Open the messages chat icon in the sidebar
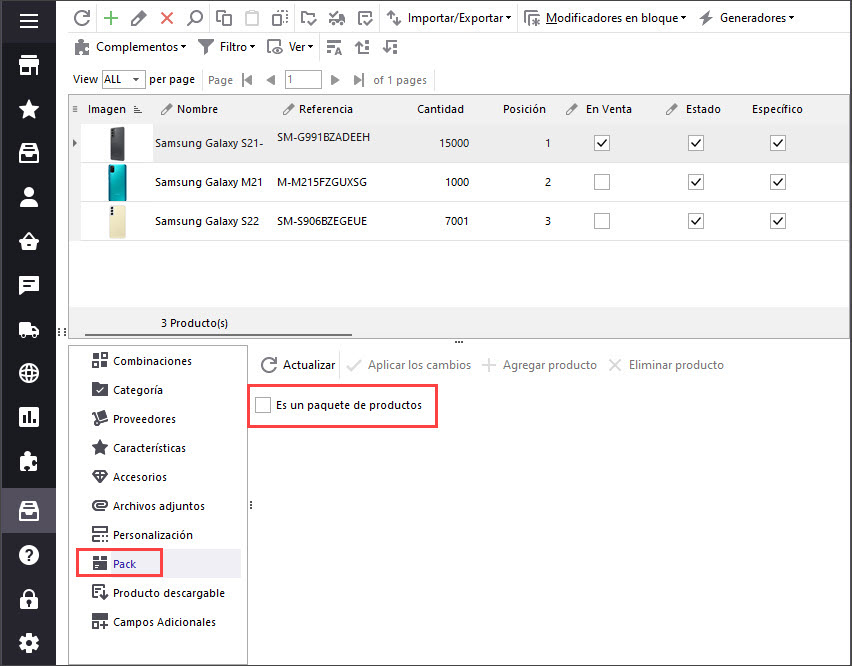 click(29, 285)
